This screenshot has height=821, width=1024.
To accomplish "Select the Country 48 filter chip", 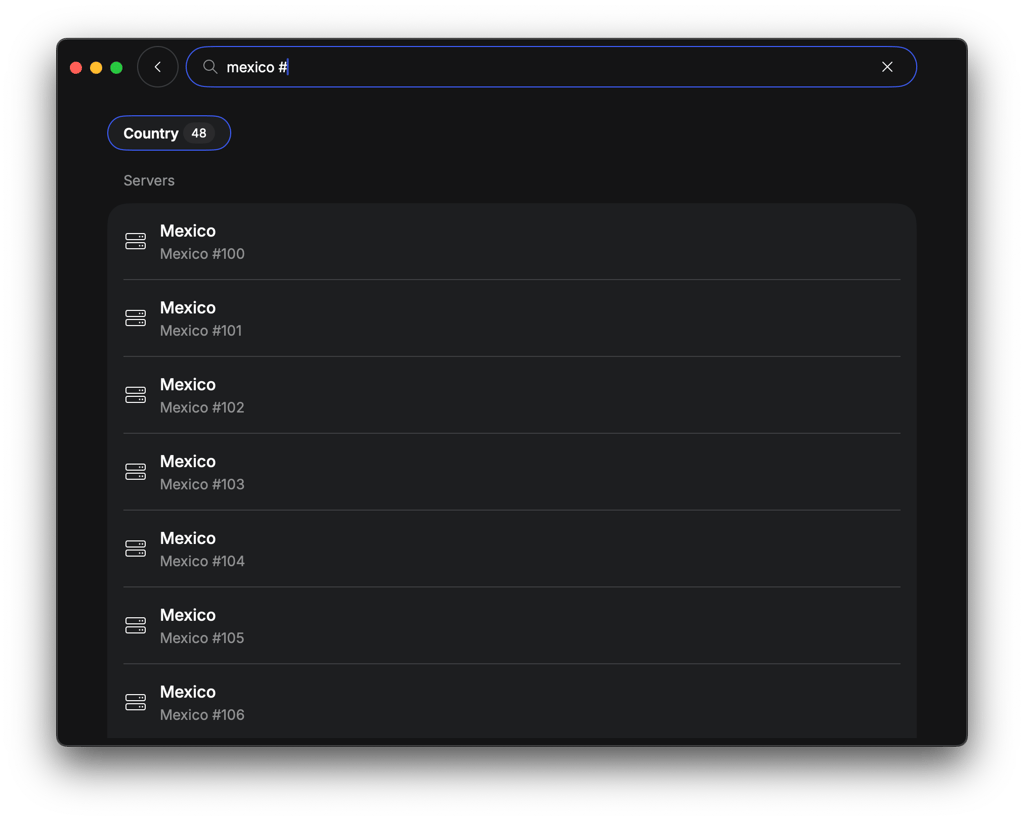I will coord(169,133).
